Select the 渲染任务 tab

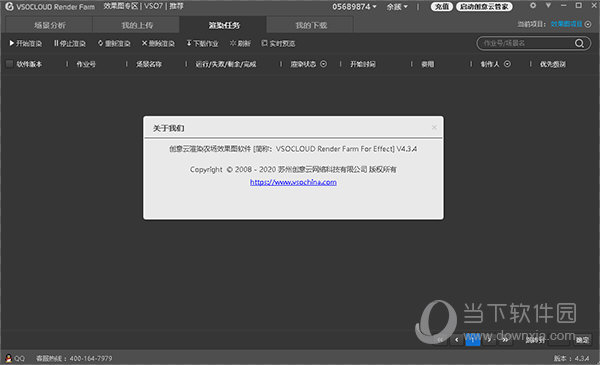point(223,25)
